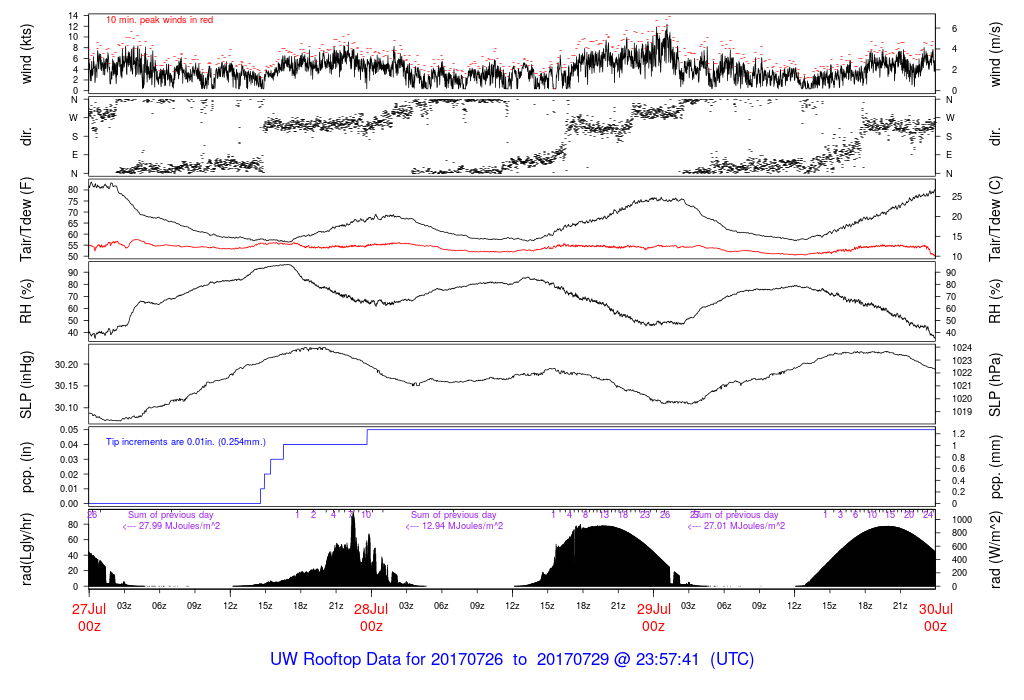Click the '12.94 MJoules/m^2' daily sum

462,526
